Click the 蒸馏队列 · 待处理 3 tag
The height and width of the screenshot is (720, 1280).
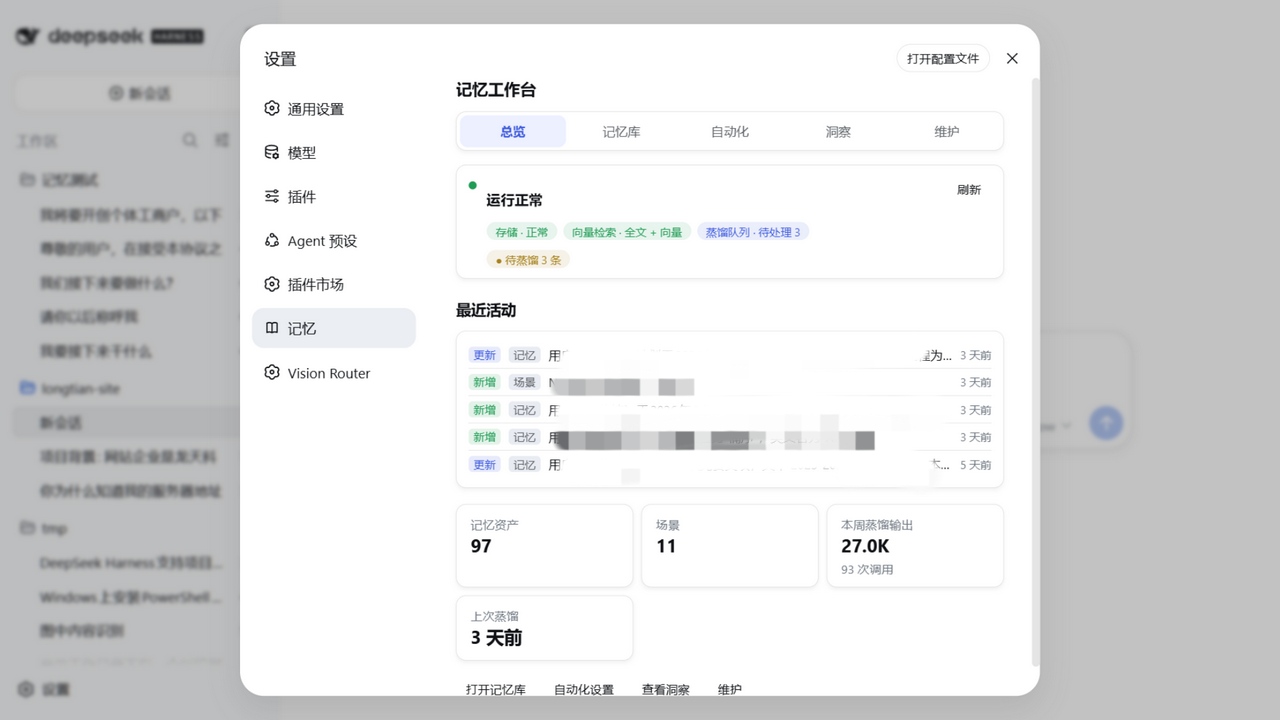(x=753, y=232)
